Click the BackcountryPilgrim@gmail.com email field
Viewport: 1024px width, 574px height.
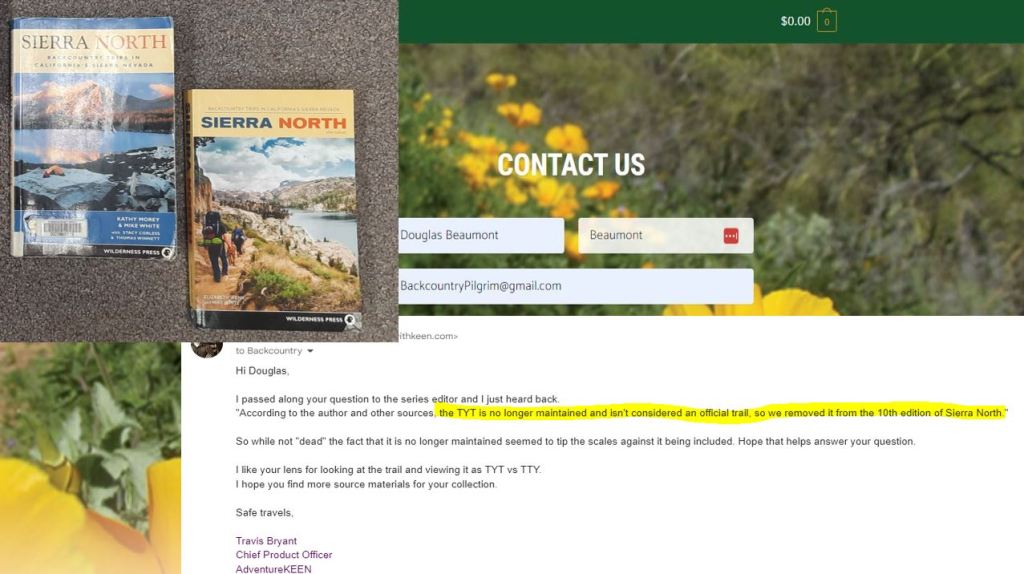pos(576,286)
